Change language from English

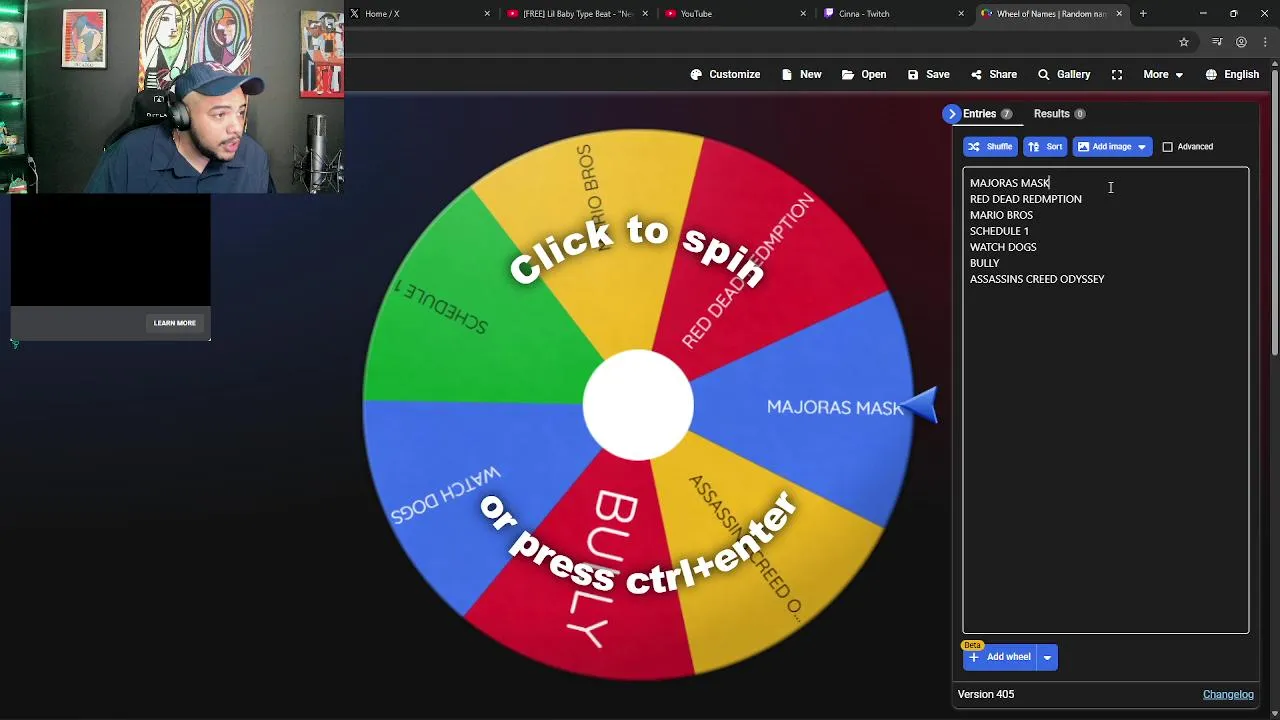pos(1232,74)
